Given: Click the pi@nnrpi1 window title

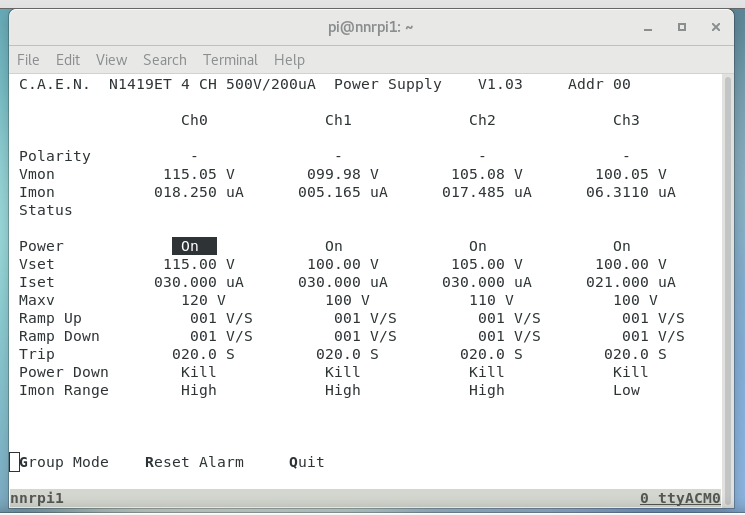Looking at the screenshot, I should [371, 28].
